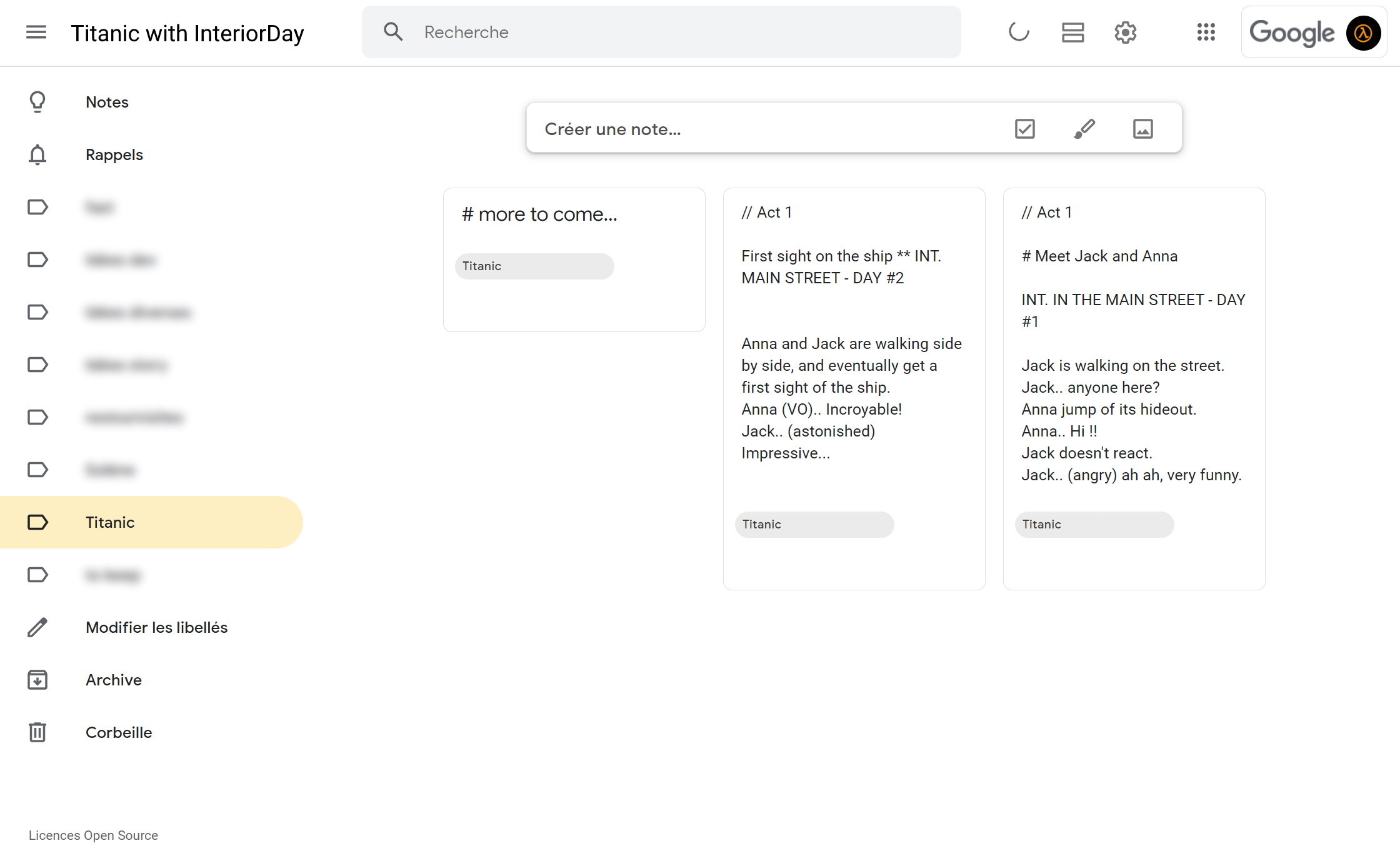1400x858 pixels.
Task: Click the search magnifier icon
Action: [x=393, y=33]
